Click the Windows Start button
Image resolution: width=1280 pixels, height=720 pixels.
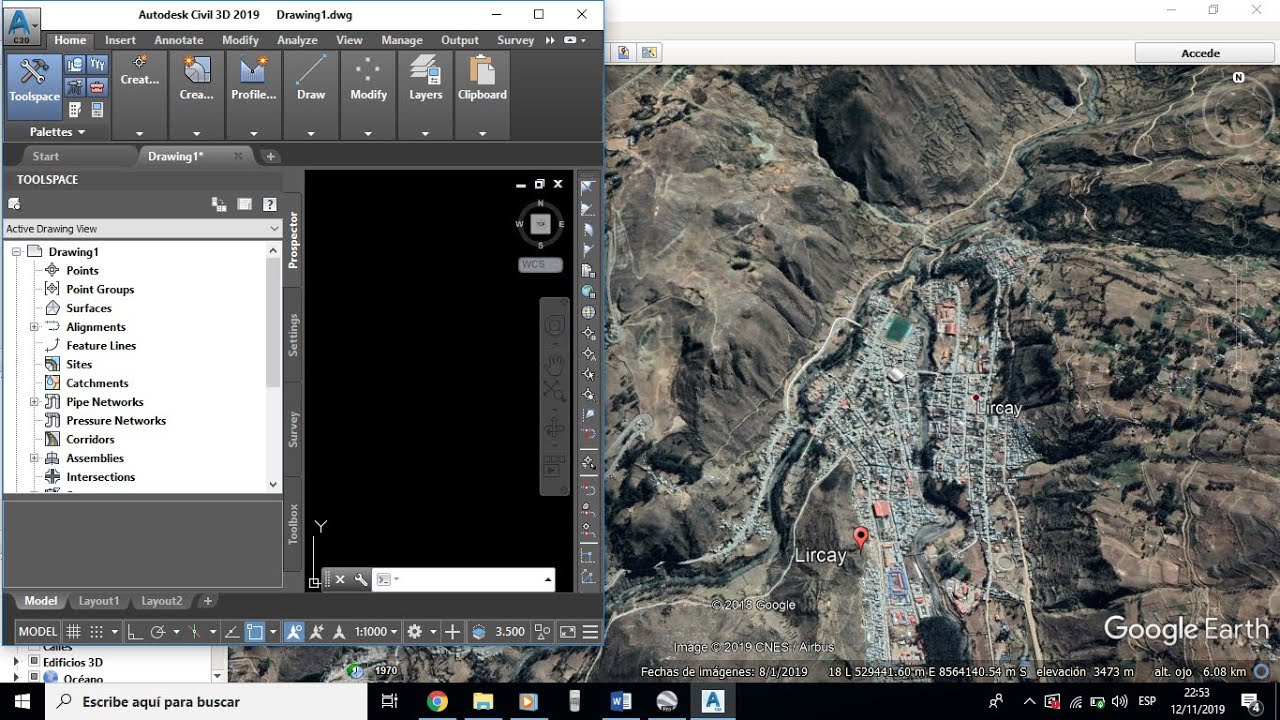[x=22, y=702]
